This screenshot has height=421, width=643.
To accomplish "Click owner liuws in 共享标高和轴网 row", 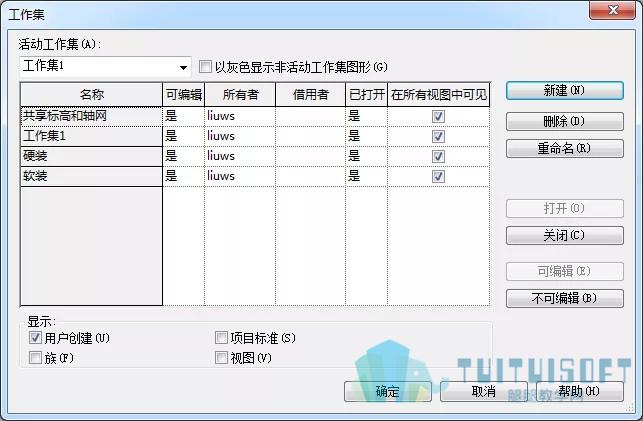I will click(x=240, y=116).
